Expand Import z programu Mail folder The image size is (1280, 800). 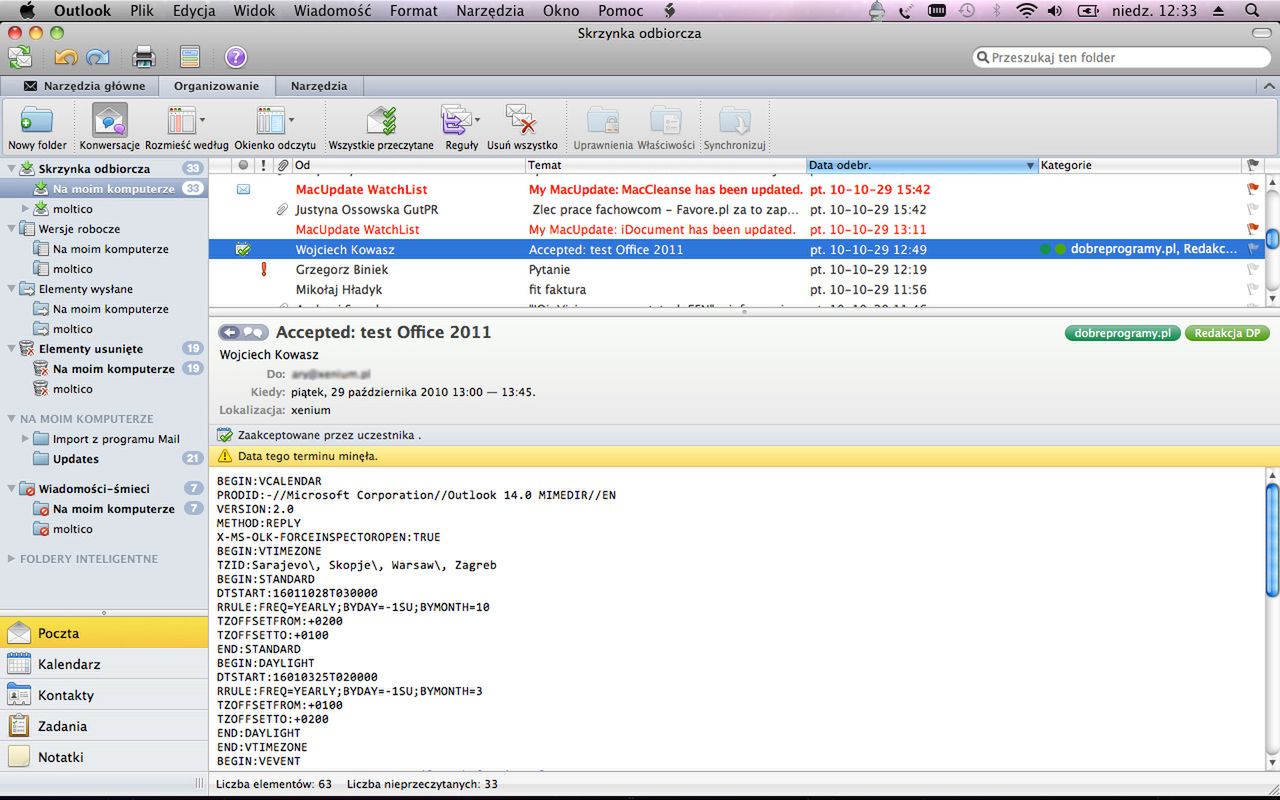tap(26, 439)
